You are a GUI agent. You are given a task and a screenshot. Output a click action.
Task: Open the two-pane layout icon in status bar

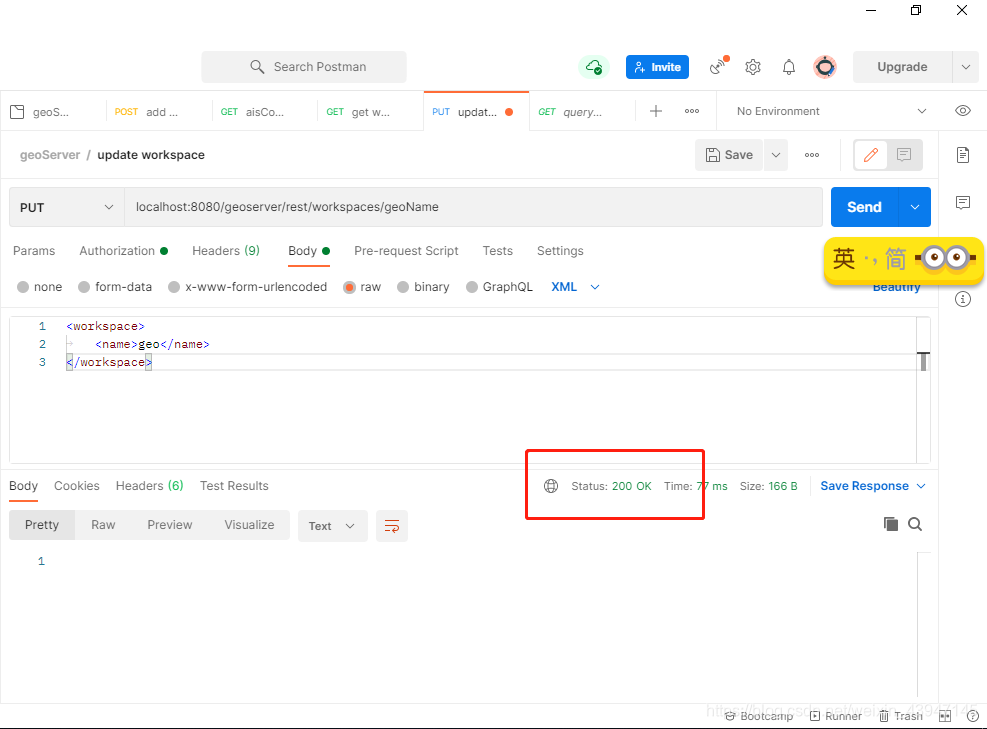click(945, 716)
